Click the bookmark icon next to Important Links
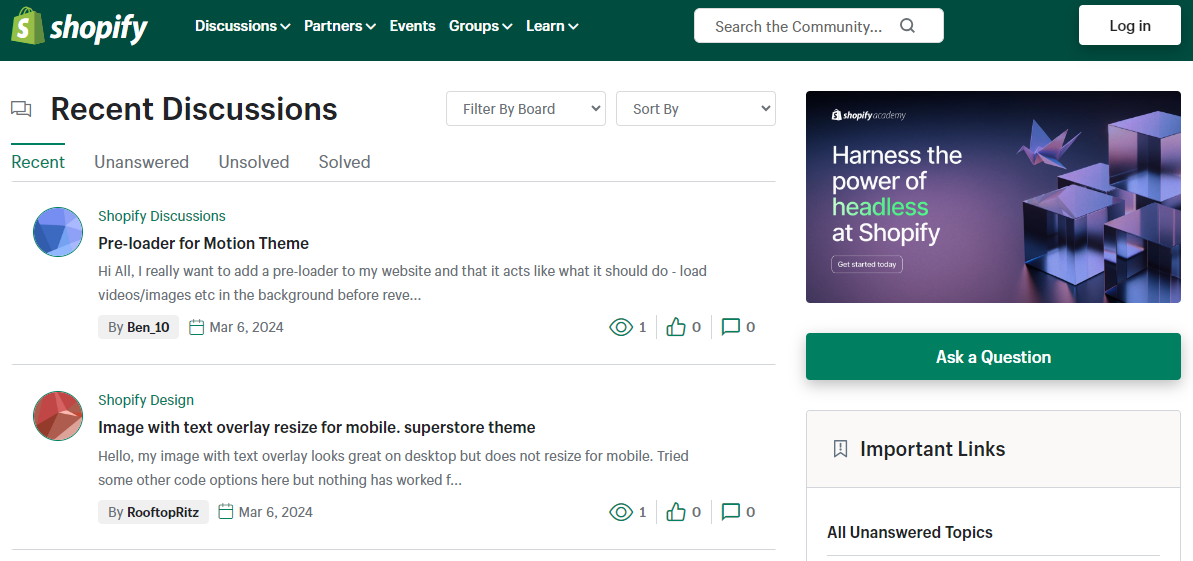1193x561 pixels. coord(840,449)
